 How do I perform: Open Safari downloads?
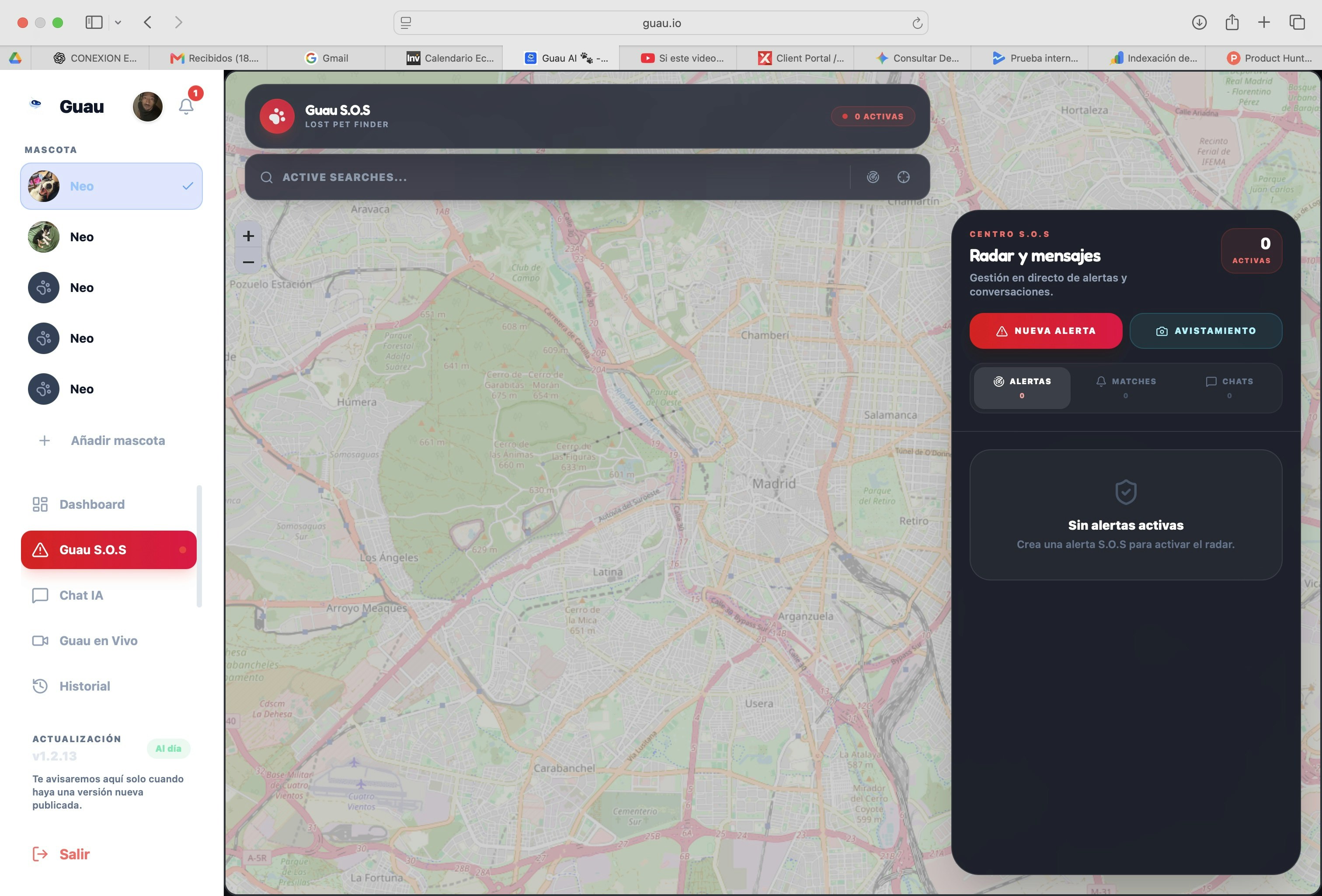1199,22
